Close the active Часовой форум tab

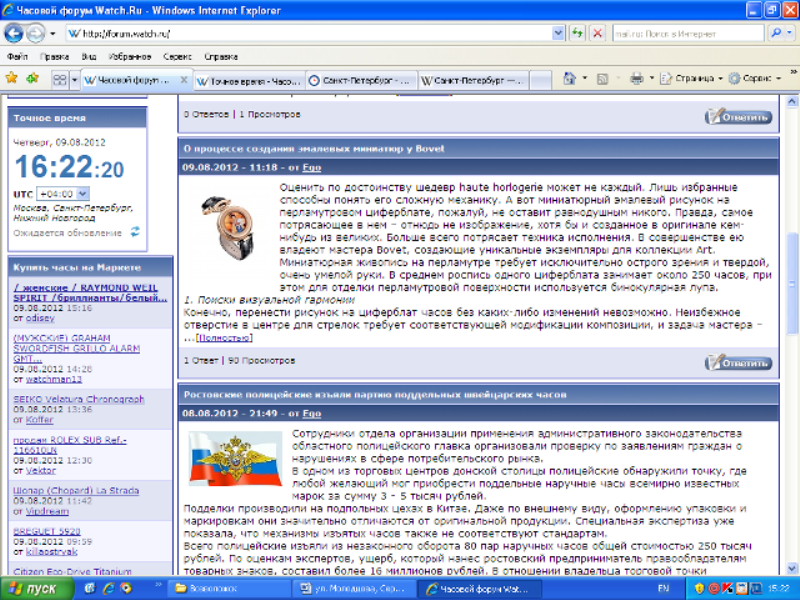pyautogui.click(x=184, y=80)
